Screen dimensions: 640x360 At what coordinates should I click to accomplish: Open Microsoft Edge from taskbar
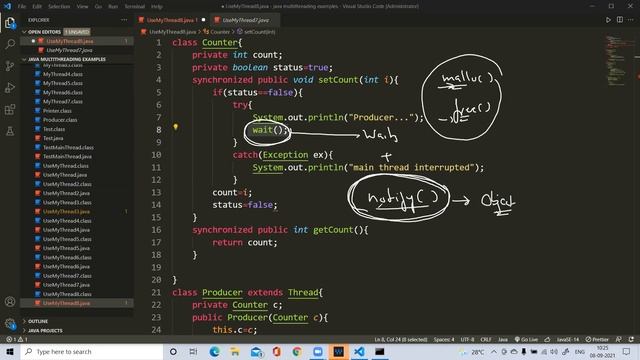pyautogui.click(x=214, y=351)
